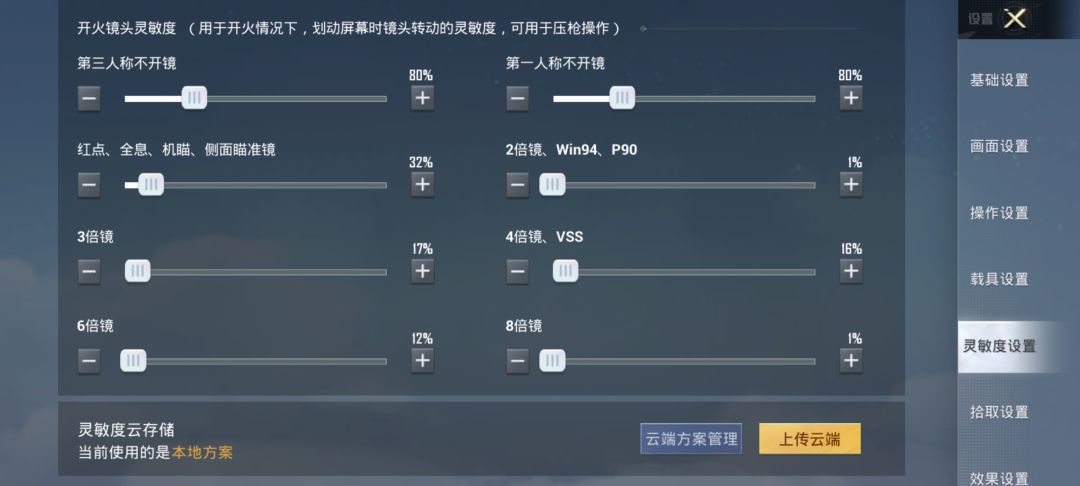Image resolution: width=1080 pixels, height=486 pixels.
Task: Tap minus for red dot (红点) sensitivity
Action: coord(89,184)
